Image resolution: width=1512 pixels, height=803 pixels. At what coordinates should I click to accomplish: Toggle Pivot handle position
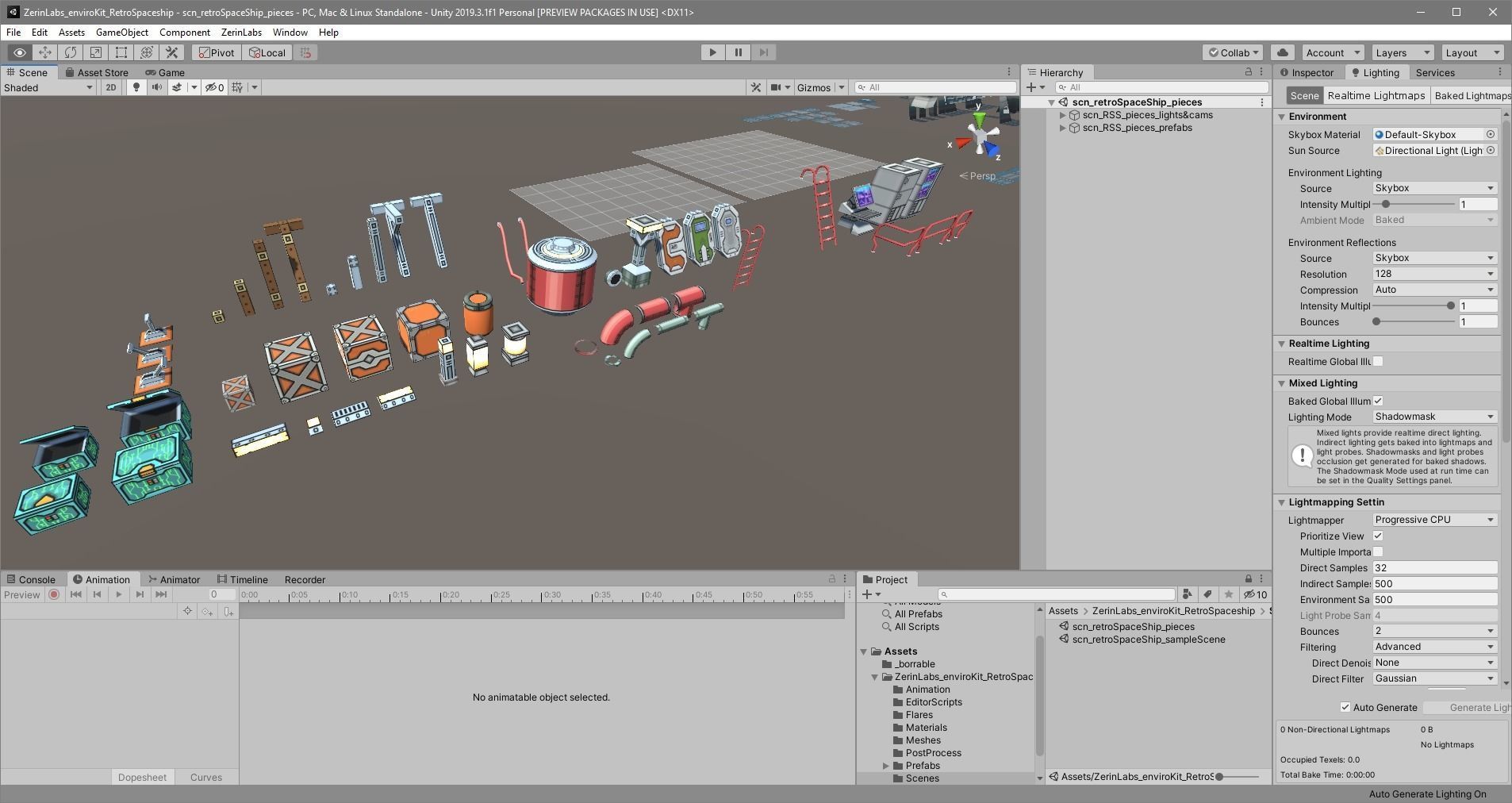click(x=217, y=52)
